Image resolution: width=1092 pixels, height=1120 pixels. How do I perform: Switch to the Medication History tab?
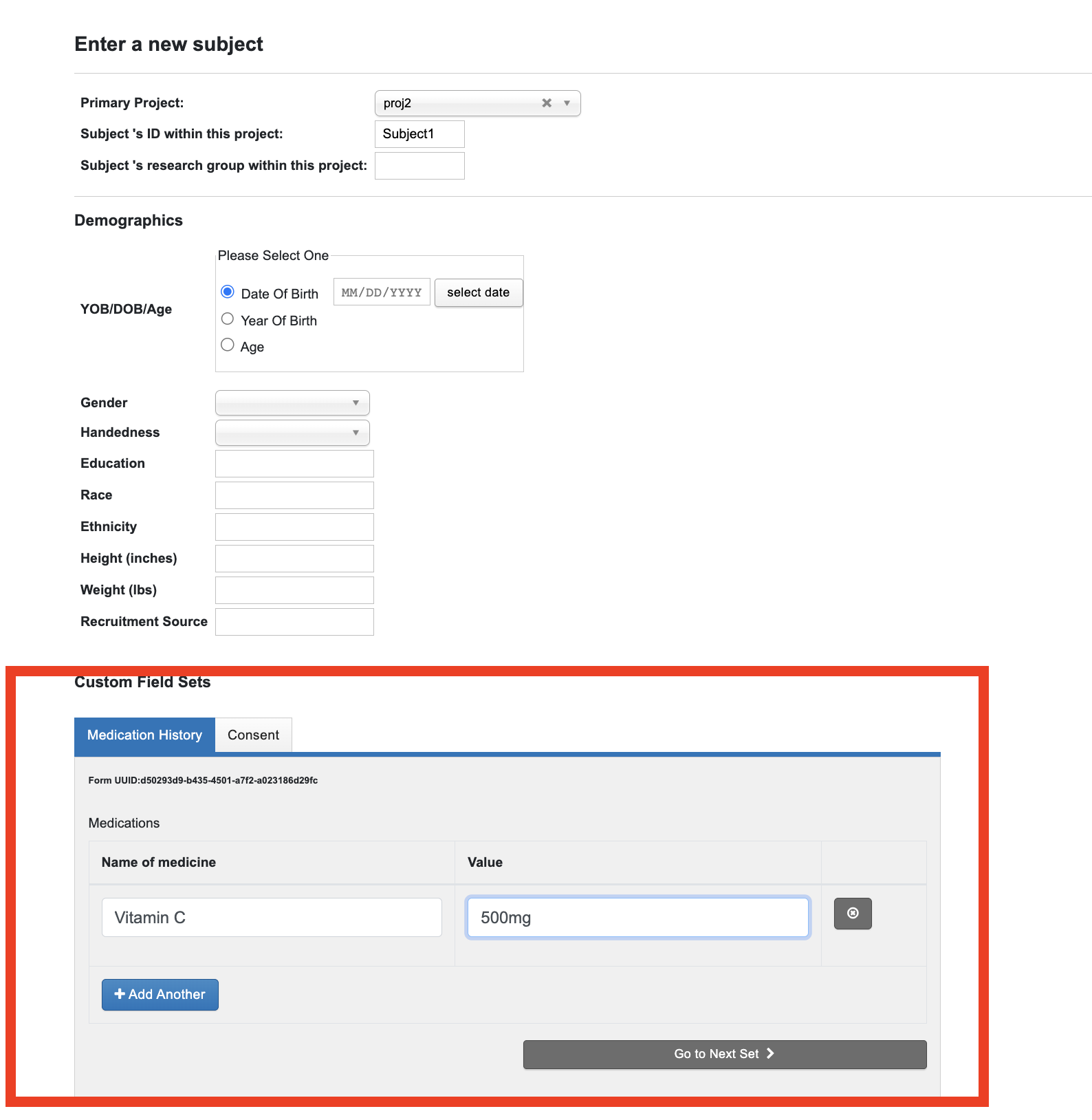144,735
